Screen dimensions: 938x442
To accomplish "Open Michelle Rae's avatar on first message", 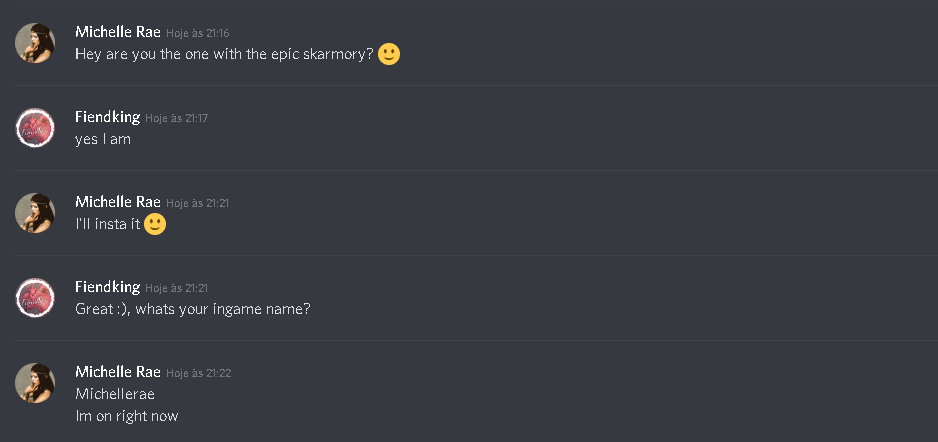I will click(35, 43).
